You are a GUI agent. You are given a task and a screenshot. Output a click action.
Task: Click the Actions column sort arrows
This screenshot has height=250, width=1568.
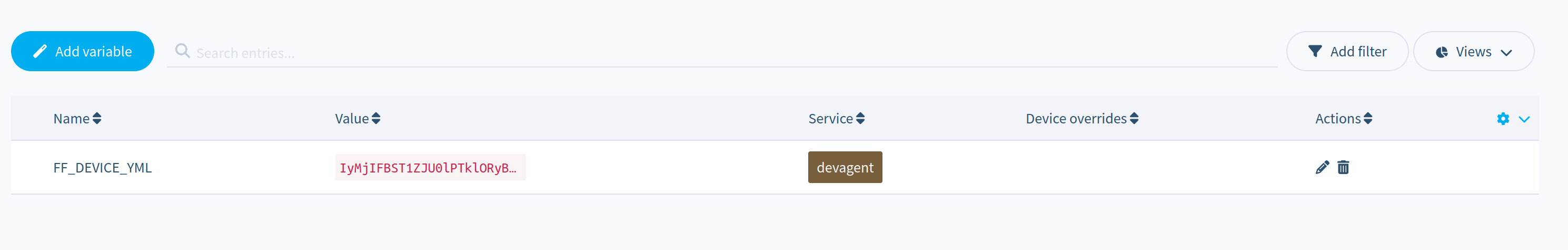[1368, 119]
